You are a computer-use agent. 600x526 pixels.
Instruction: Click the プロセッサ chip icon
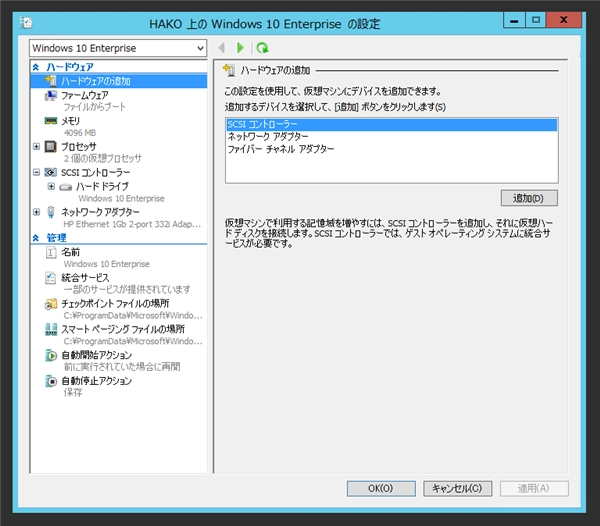[51, 147]
